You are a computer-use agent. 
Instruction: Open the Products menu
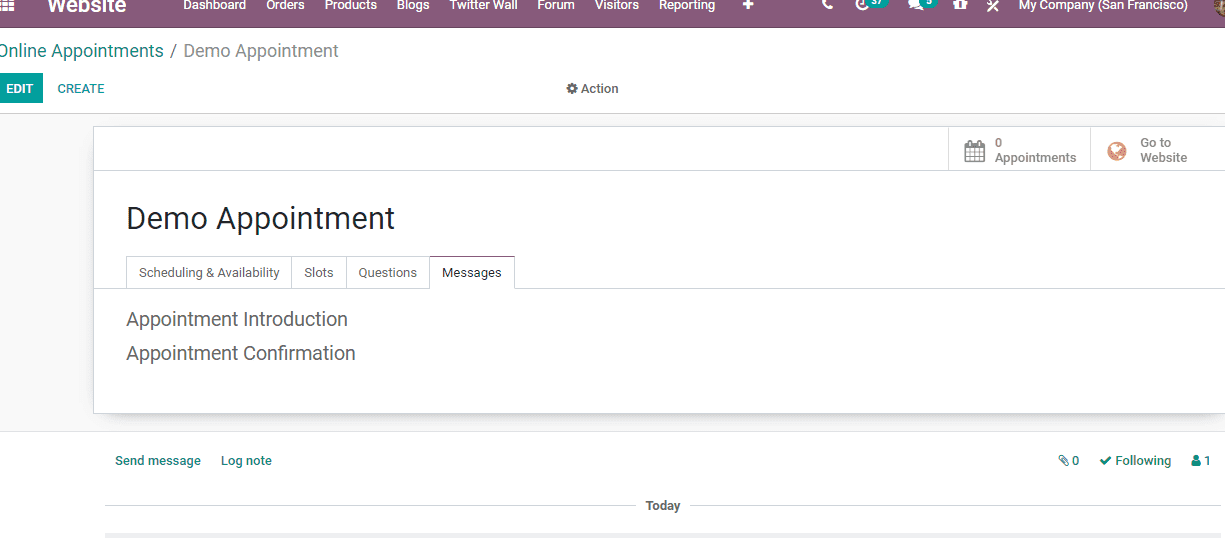[351, 5]
